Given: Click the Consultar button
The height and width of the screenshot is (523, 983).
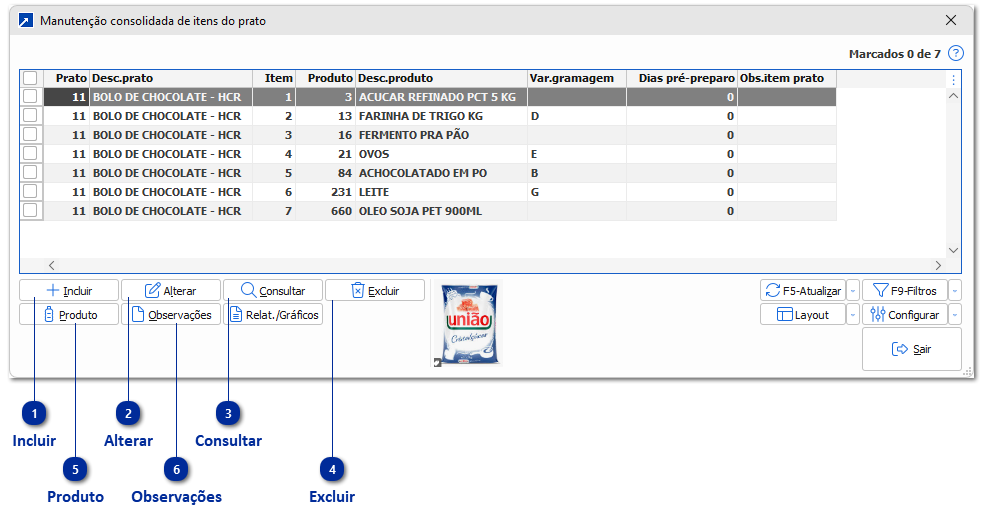Looking at the screenshot, I should 273,290.
